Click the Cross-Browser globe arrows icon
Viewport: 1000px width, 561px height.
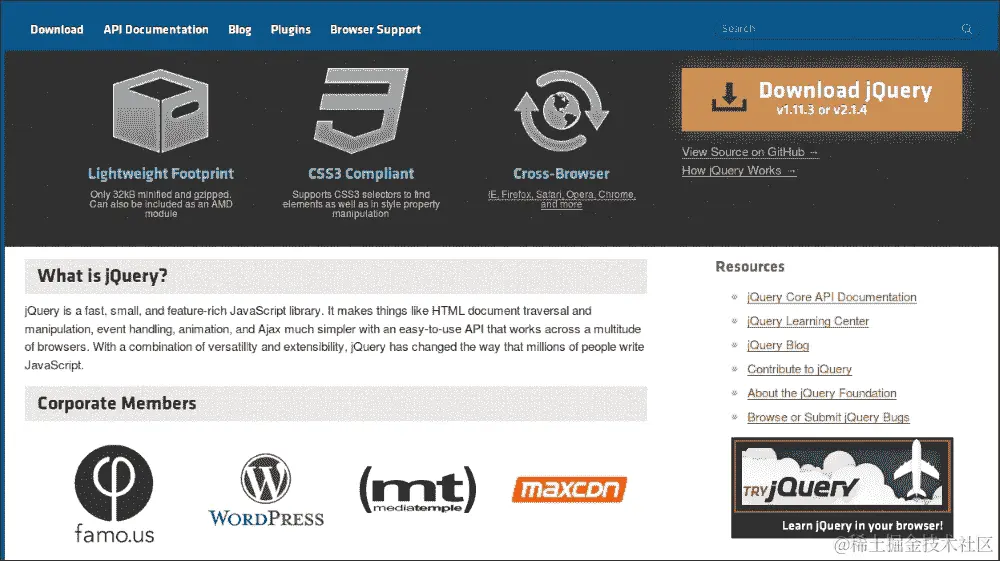561,111
